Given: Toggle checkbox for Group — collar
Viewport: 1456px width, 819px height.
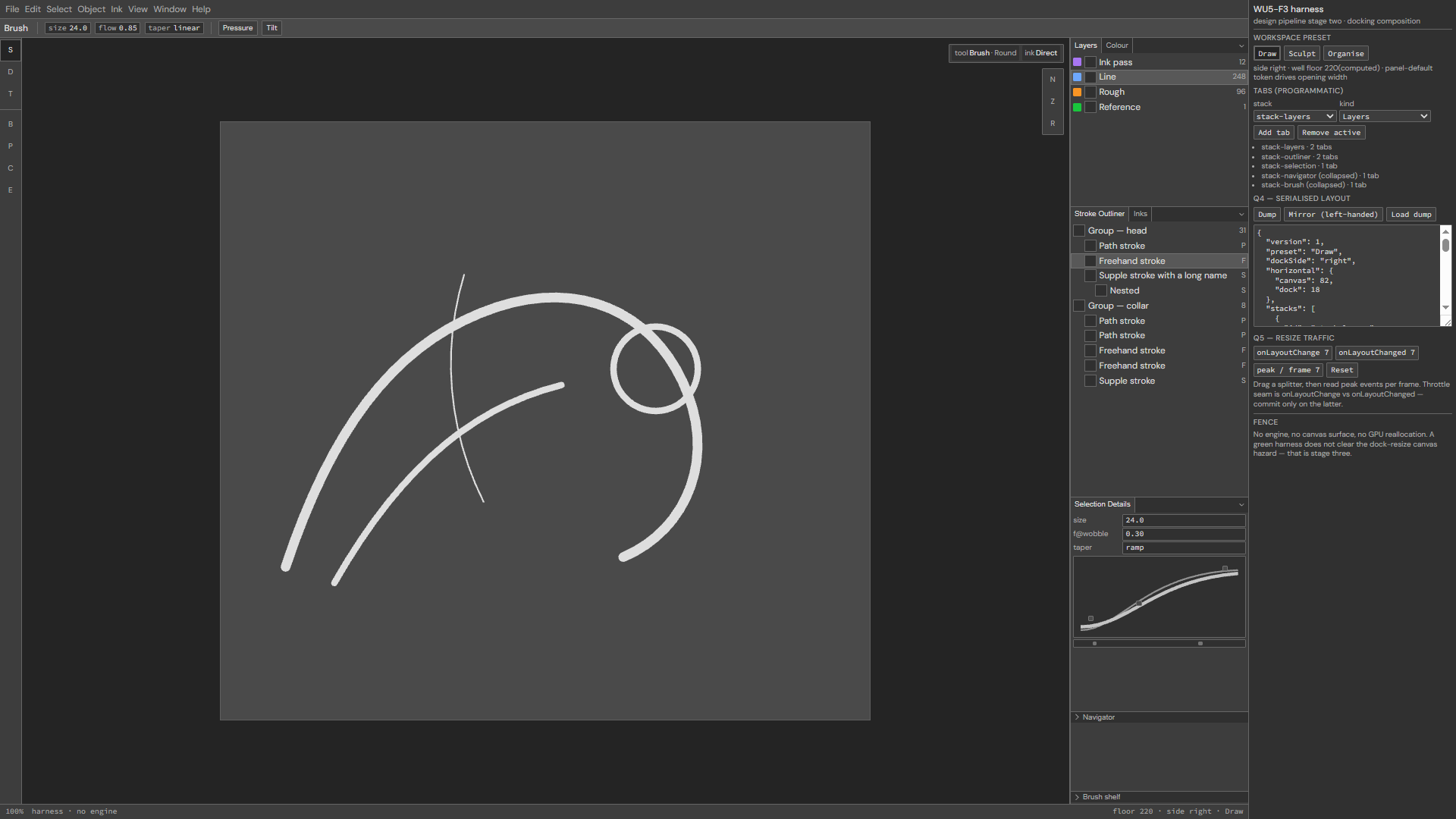Looking at the screenshot, I should tap(1079, 306).
